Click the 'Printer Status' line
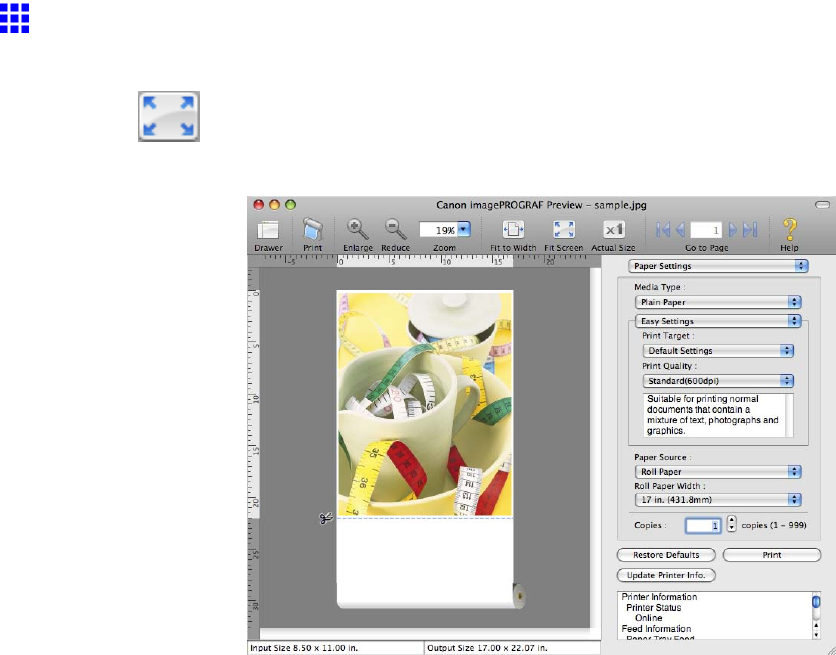 (653, 608)
